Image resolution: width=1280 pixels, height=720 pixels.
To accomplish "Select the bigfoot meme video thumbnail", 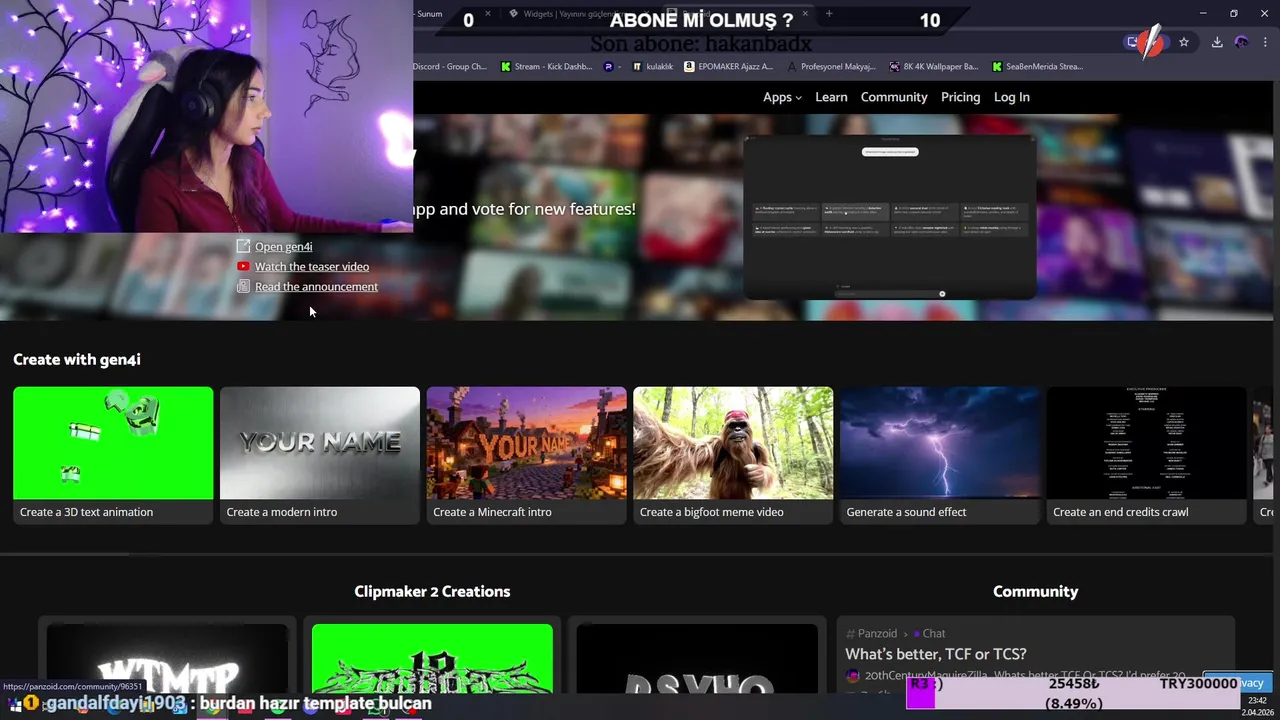I will click(733, 443).
